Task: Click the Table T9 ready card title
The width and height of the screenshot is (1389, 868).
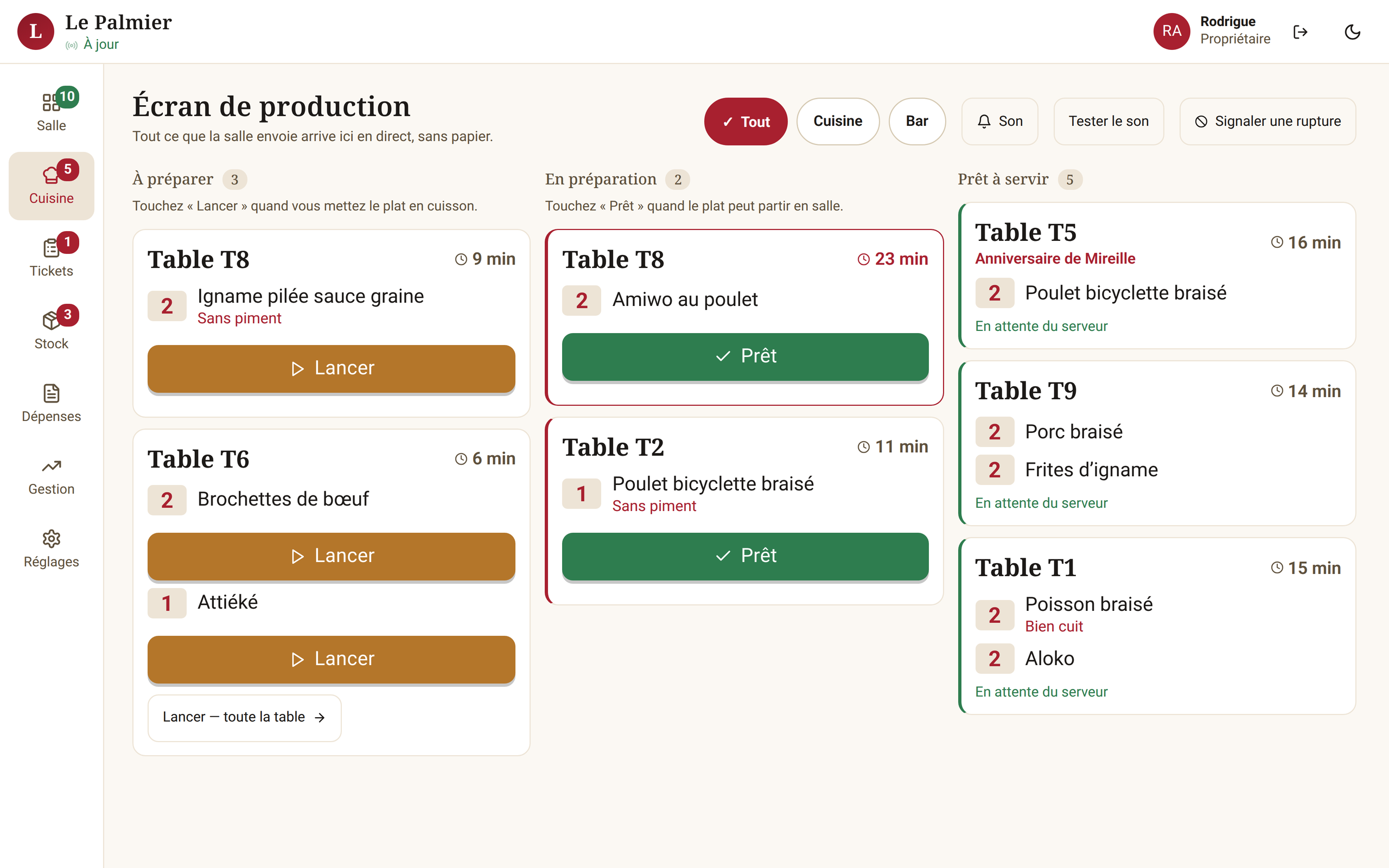Action: point(1025,391)
